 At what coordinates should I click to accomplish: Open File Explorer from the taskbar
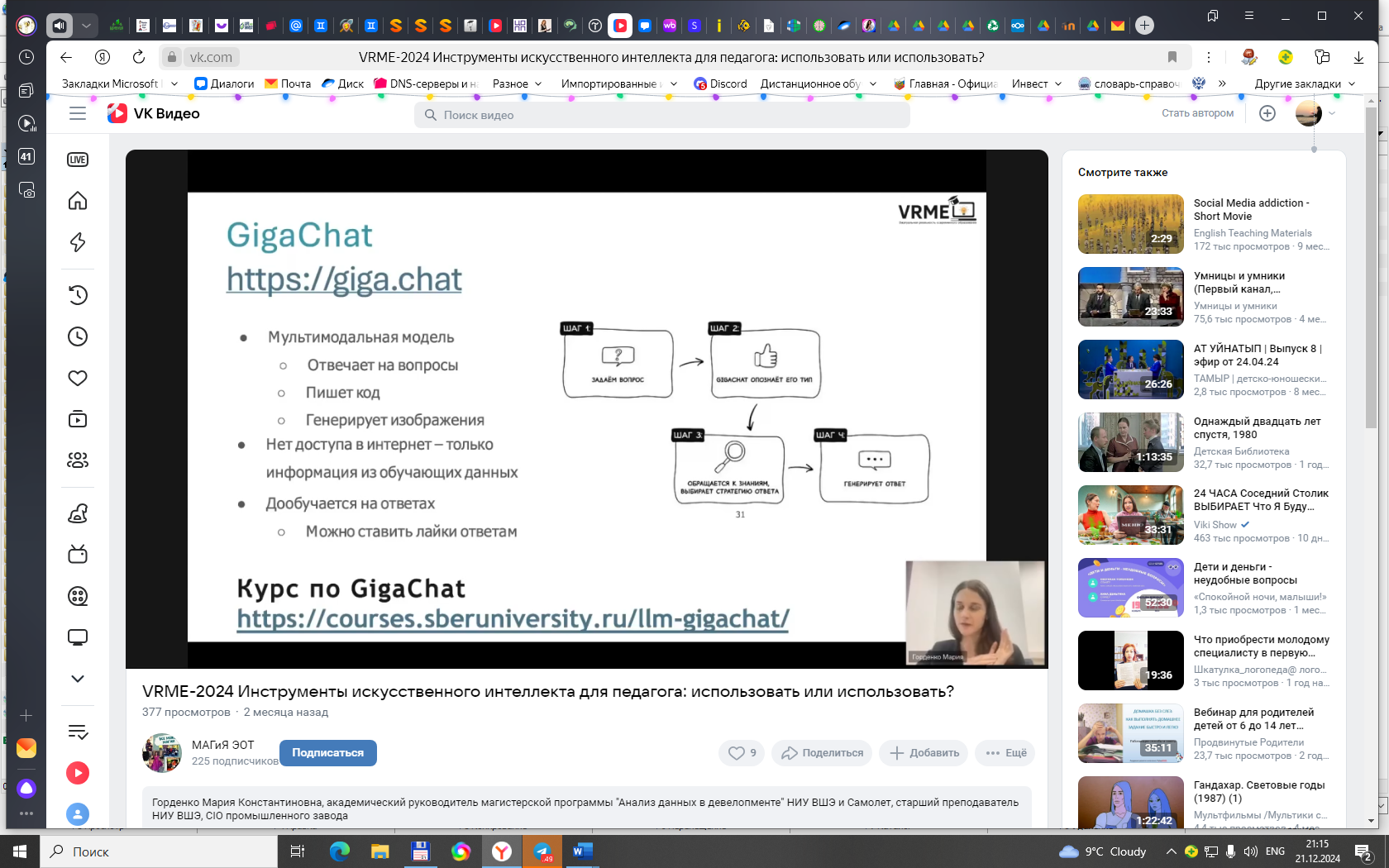coord(379,851)
